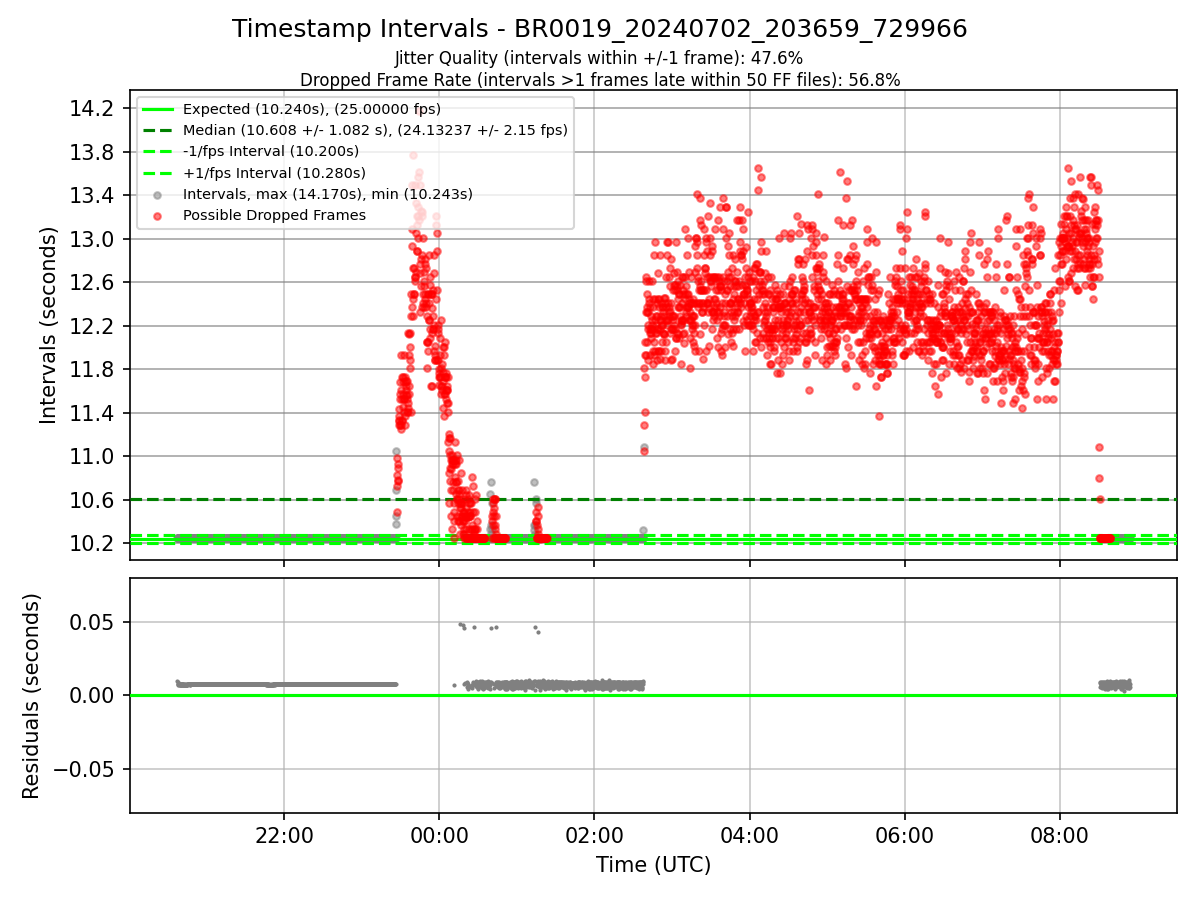
Task: Click the "Residuals (seconds)" y-axis label
Action: pyautogui.click(x=32, y=696)
